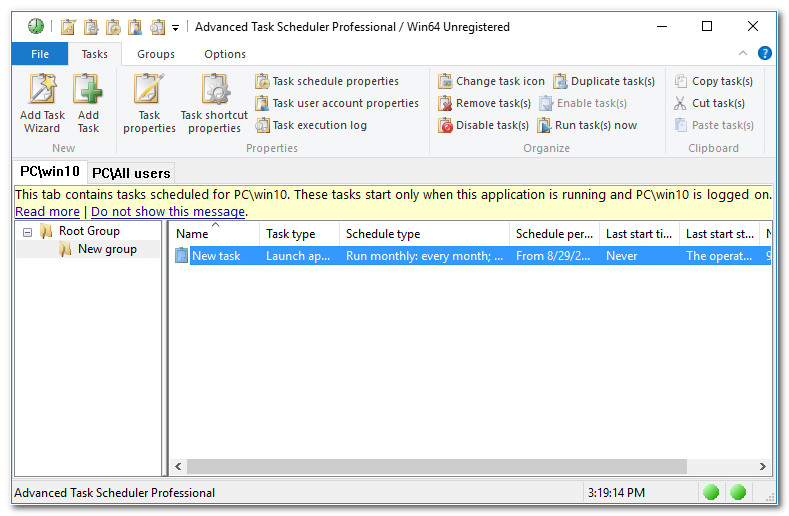Sort by the Schedule type column header
Viewport: 789px width, 516px height.
pyautogui.click(x=425, y=234)
